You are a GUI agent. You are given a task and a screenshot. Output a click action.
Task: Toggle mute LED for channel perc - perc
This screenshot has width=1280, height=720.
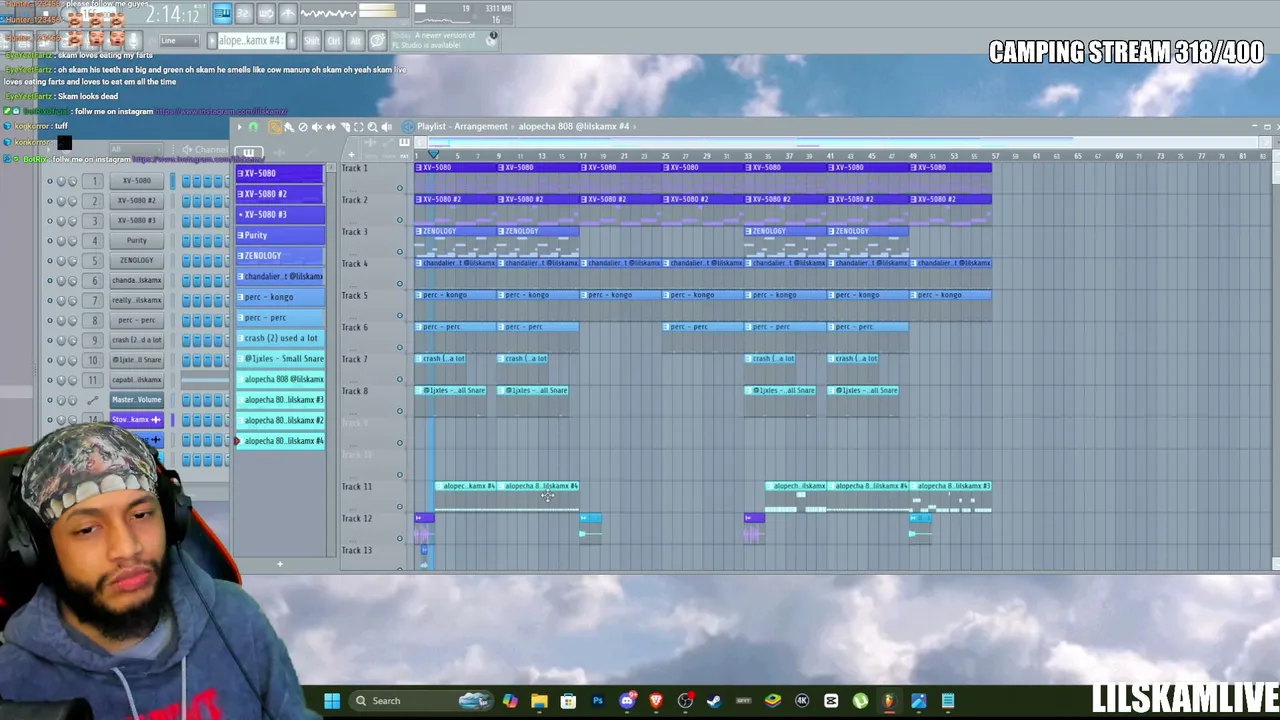(50, 320)
